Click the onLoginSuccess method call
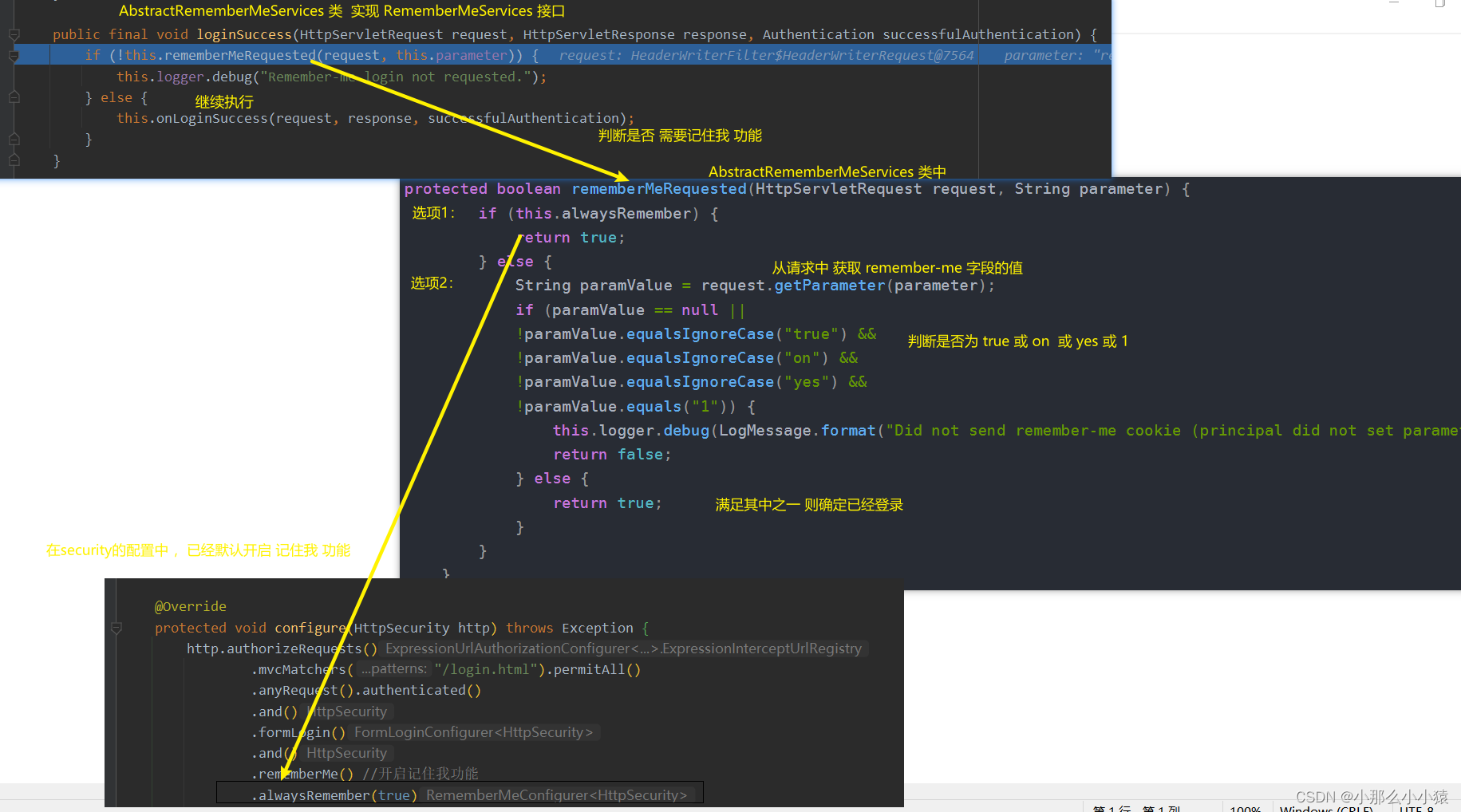Screen dimensions: 1461x812 [211, 118]
